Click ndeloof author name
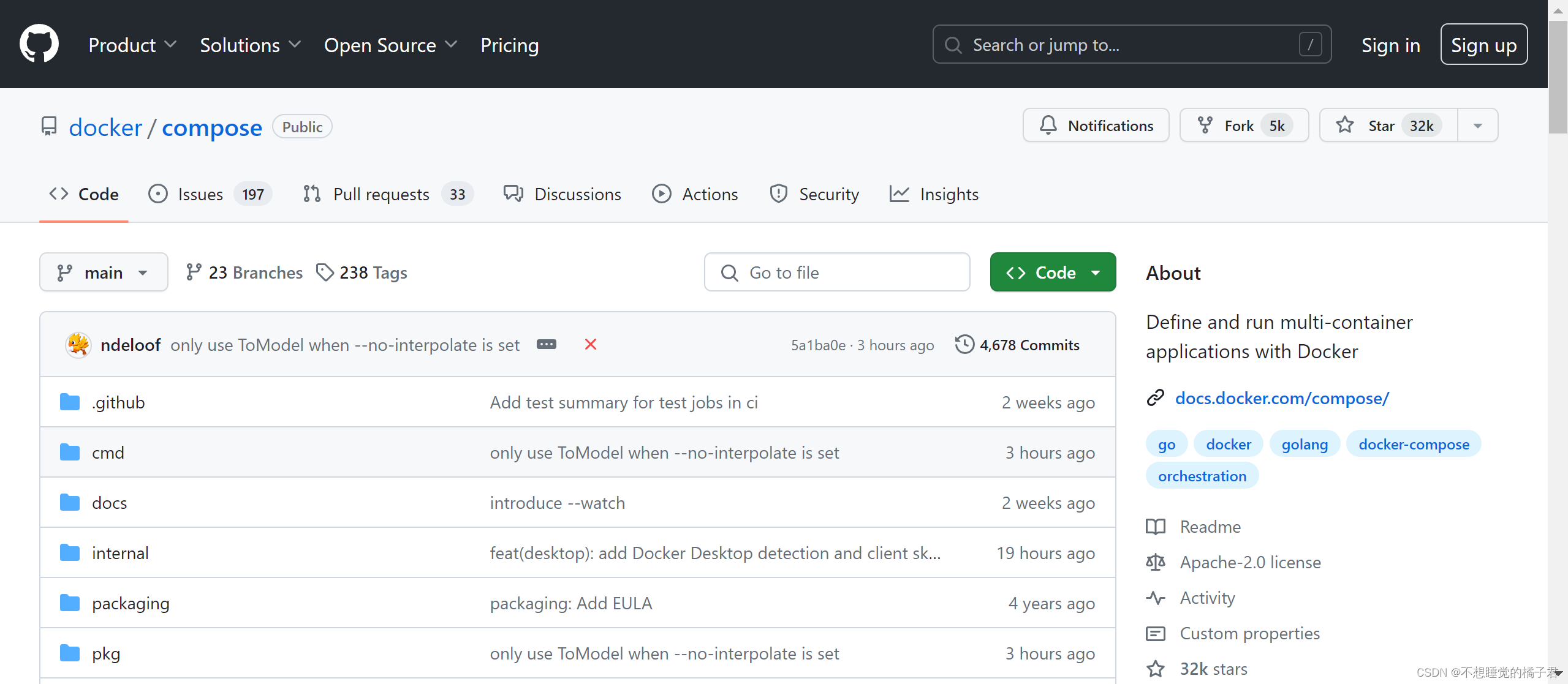This screenshot has width=1568, height=684. 131,345
